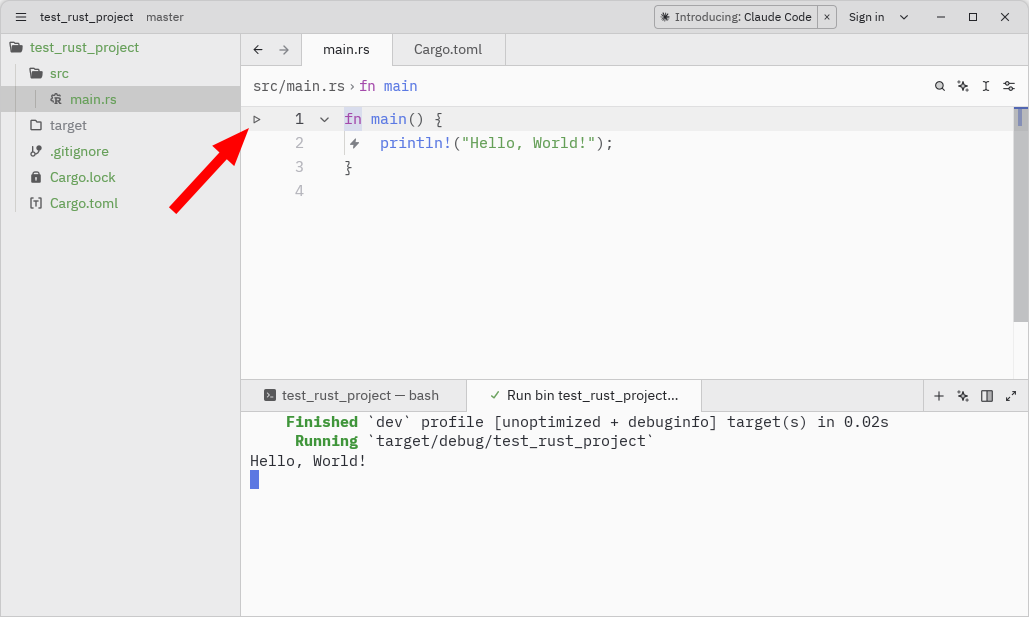Click the plus icon in terminal panel

[x=939, y=396]
